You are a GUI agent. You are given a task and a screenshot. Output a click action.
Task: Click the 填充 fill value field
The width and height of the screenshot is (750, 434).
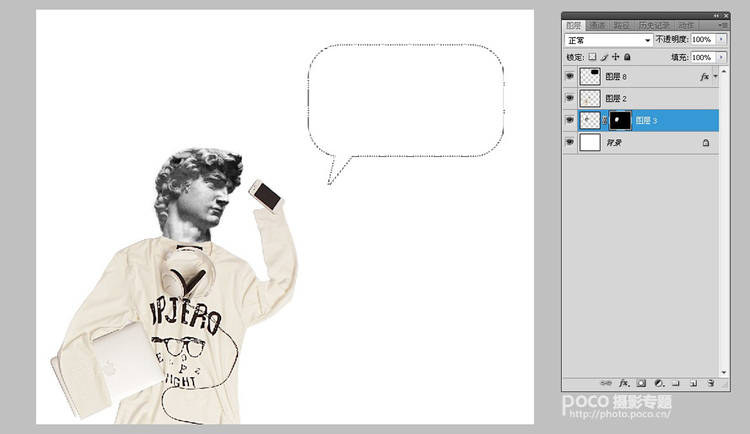(x=701, y=57)
